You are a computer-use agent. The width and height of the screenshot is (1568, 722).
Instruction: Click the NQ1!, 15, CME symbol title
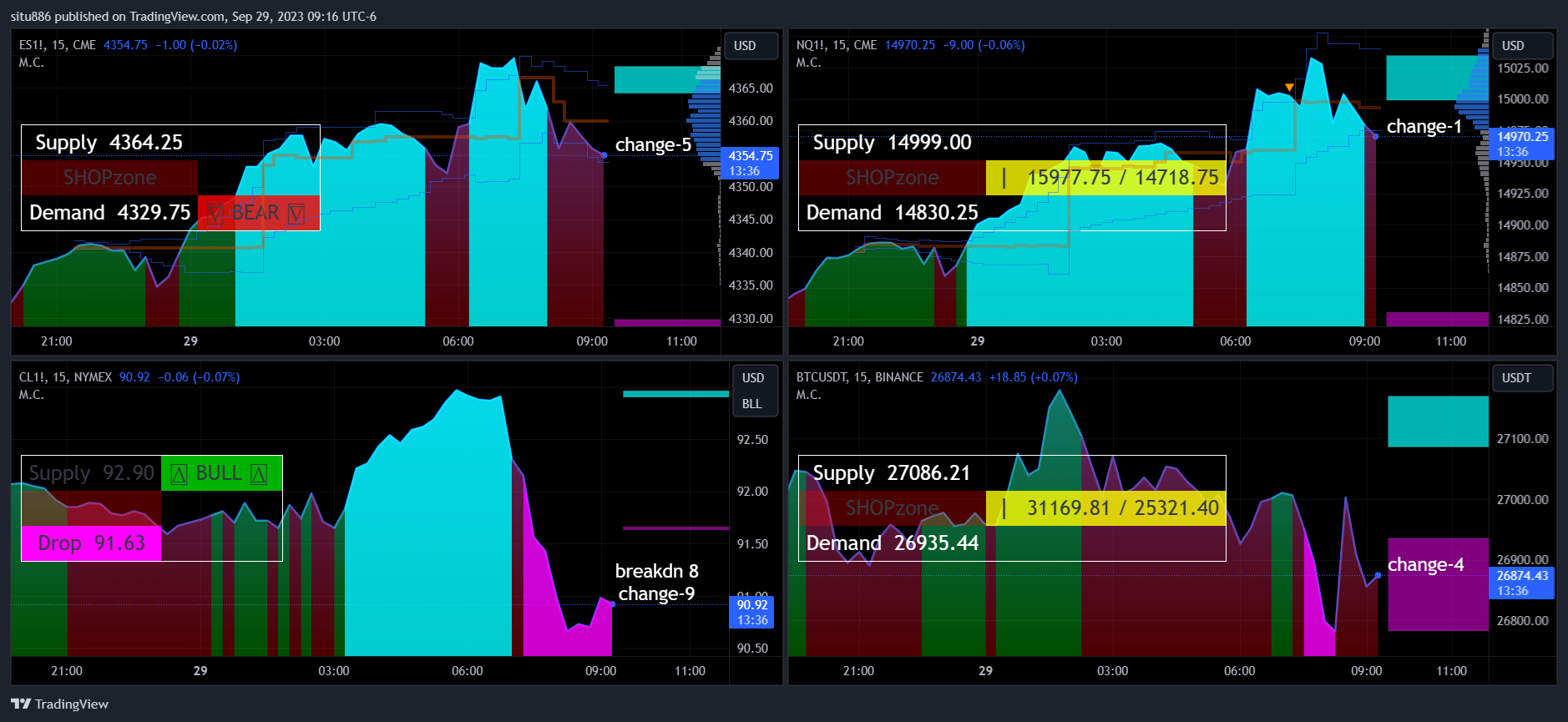837,45
